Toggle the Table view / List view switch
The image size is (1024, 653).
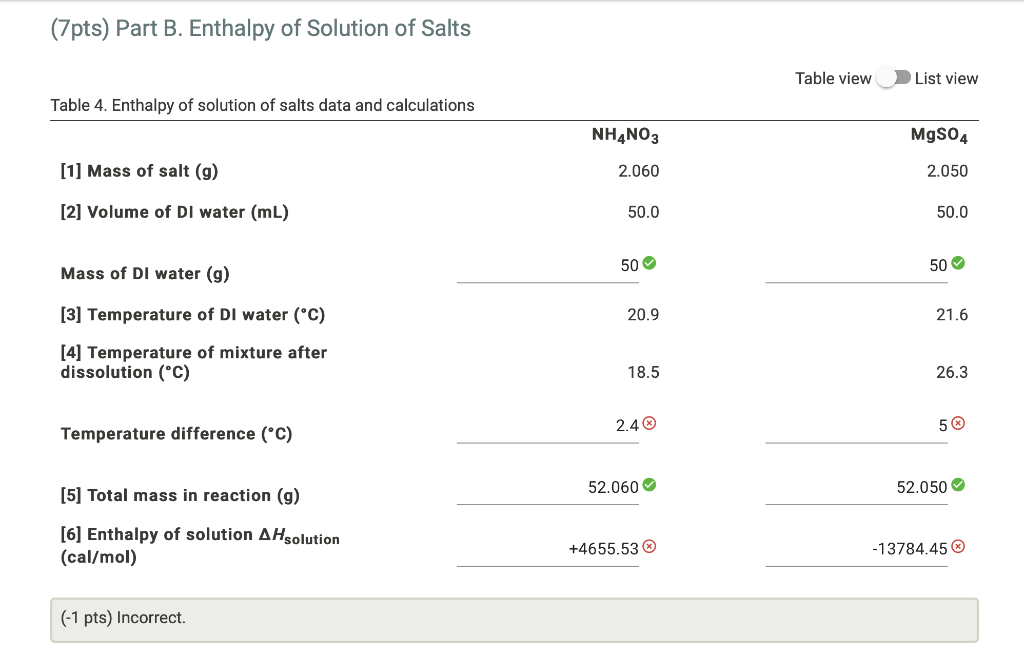pos(893,78)
